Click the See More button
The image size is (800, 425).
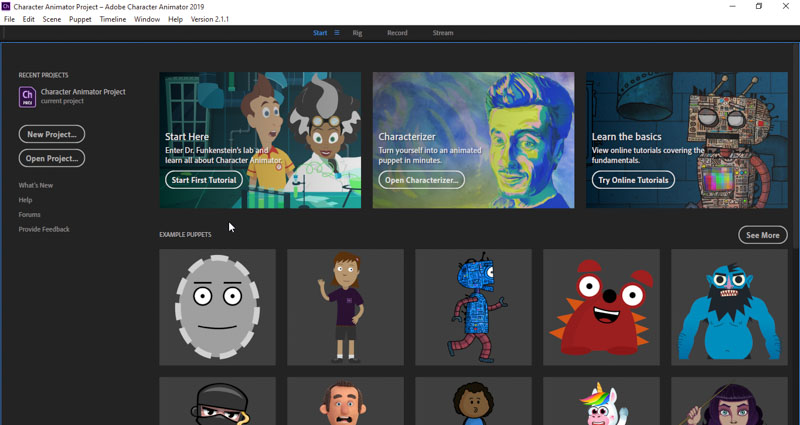pyautogui.click(x=763, y=235)
